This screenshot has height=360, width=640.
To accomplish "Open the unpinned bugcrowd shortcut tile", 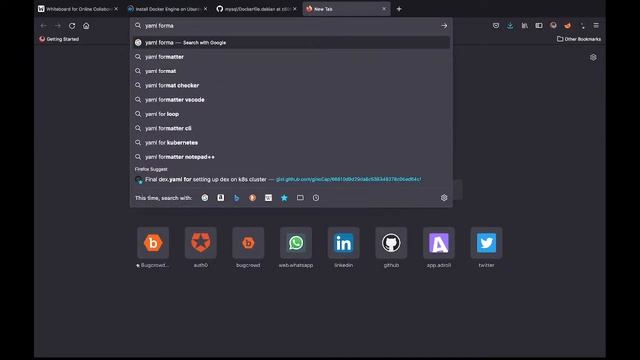I will click(x=248, y=243).
